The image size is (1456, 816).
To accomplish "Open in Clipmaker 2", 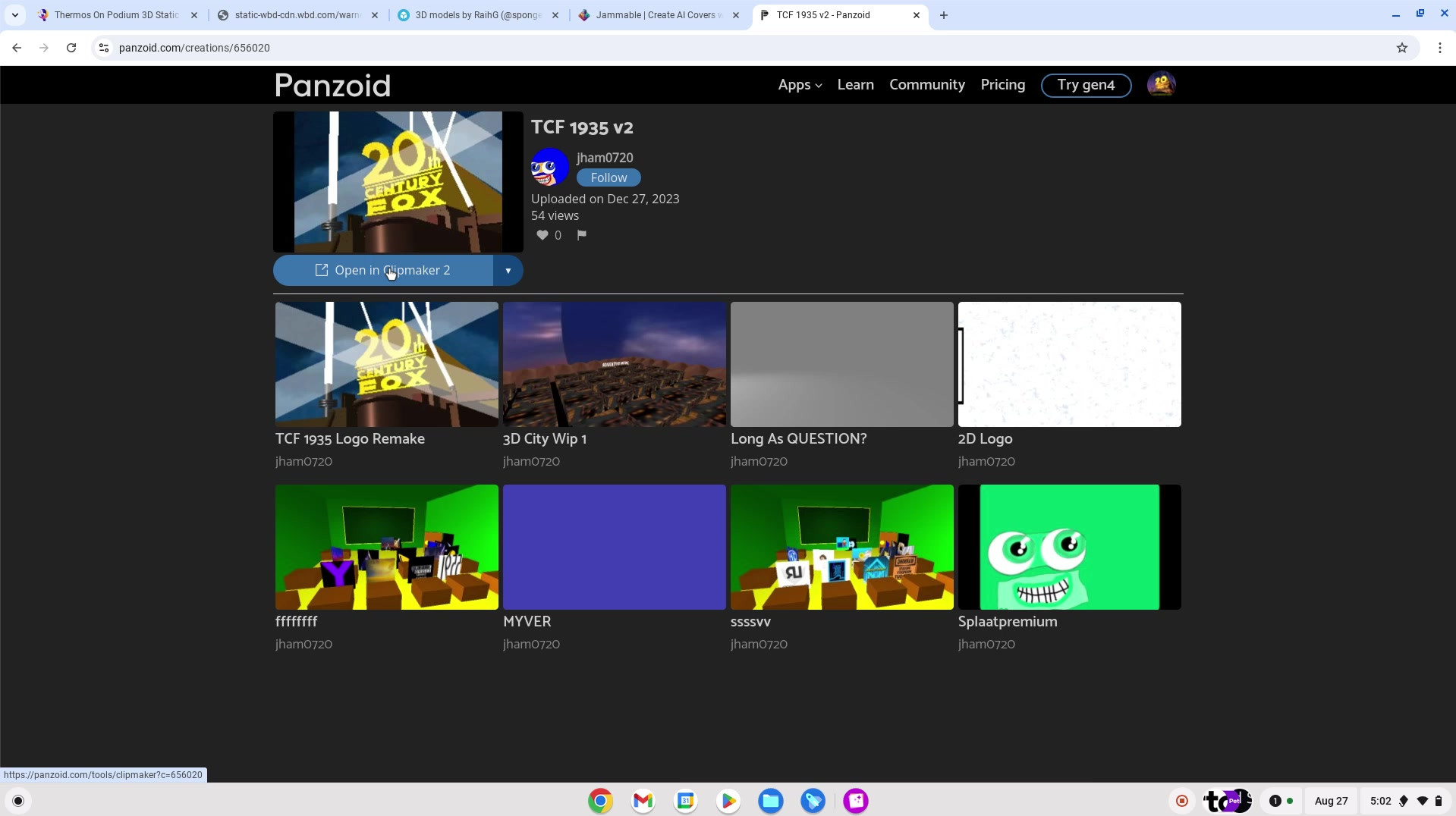I will [383, 271].
